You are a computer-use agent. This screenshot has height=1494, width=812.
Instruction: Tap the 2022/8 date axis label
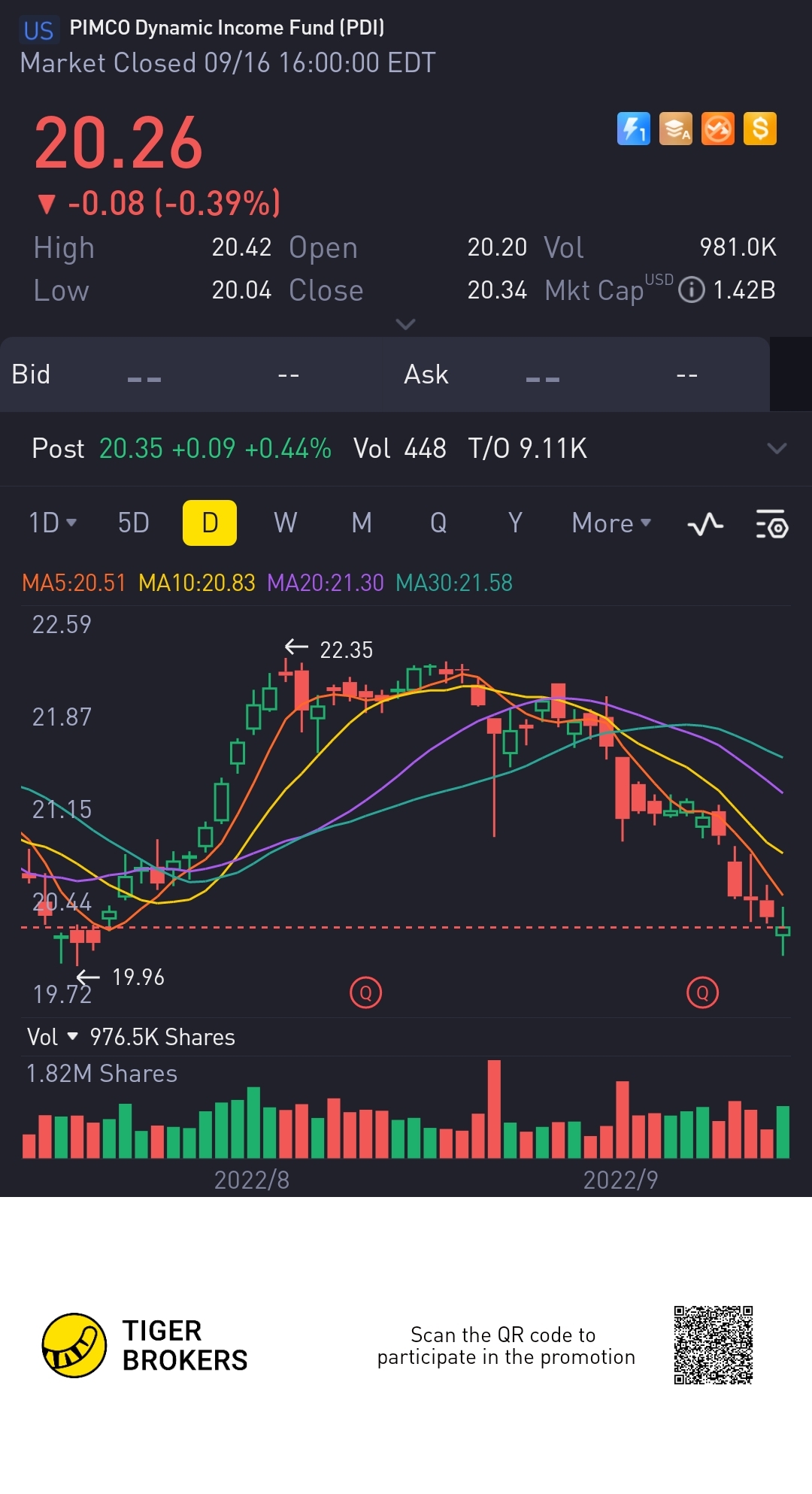coord(252,1180)
